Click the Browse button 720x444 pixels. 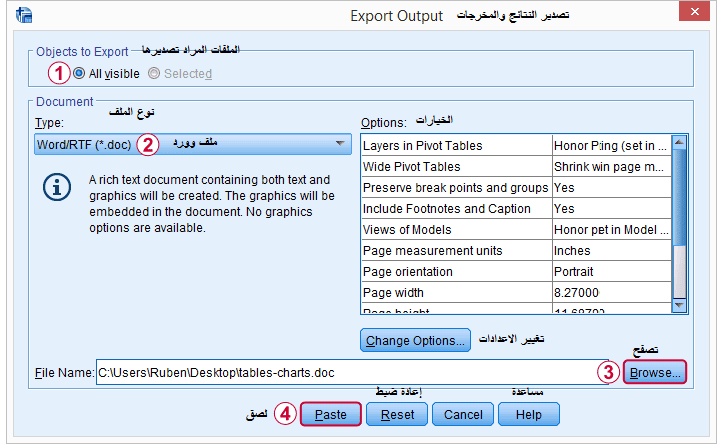pyautogui.click(x=654, y=372)
